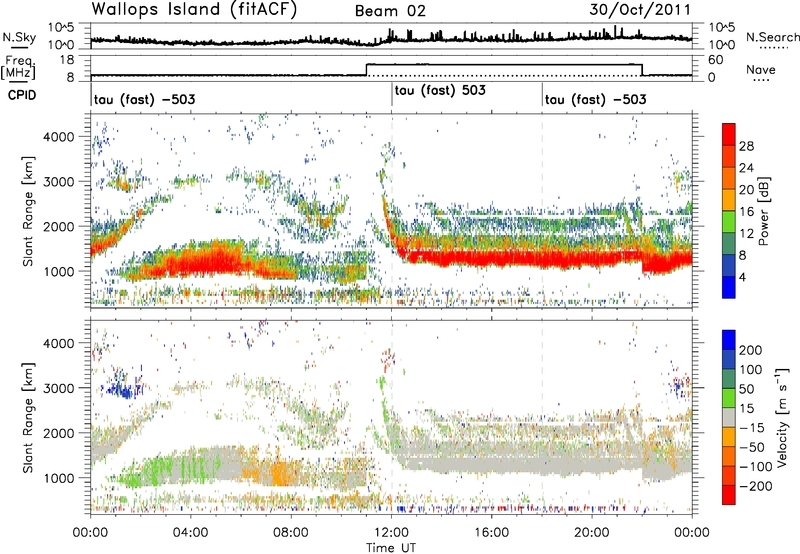Click the "1000" tick in the velocity panel
The width and height of the screenshot is (800, 554).
(x=58, y=478)
